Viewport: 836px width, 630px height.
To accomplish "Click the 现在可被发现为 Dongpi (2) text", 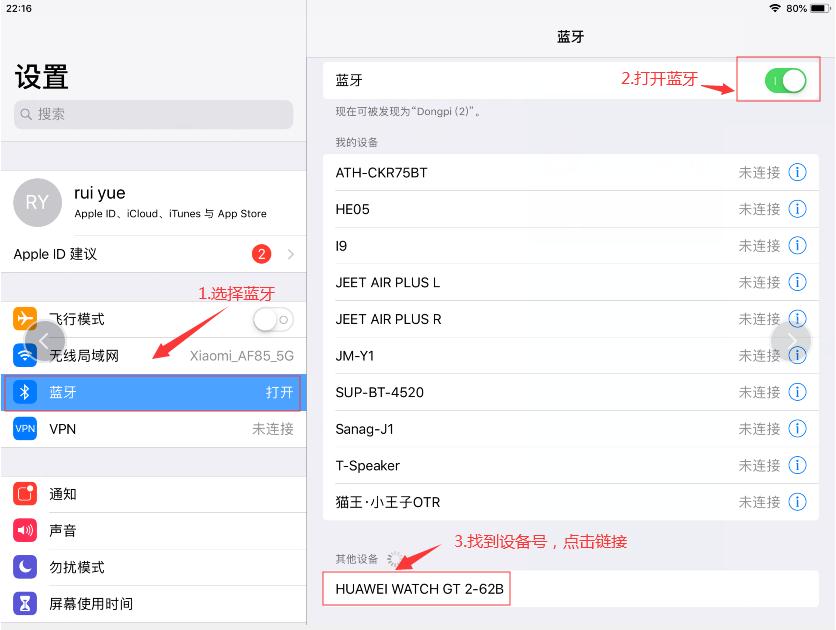I will pos(408,111).
